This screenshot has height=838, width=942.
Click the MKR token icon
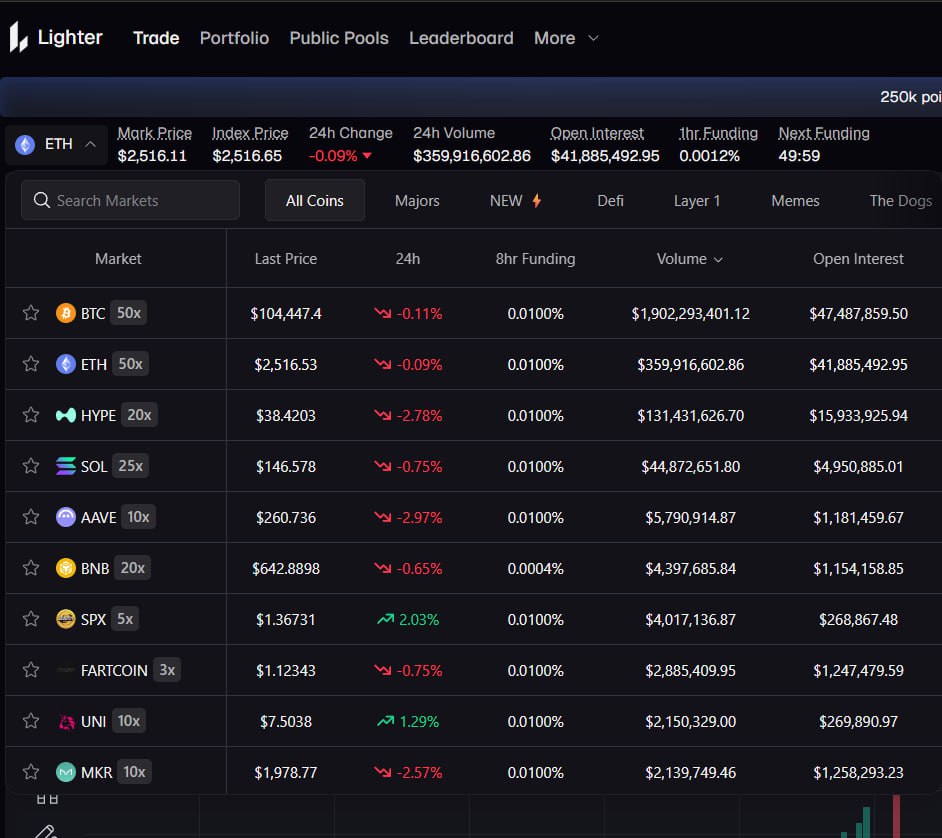click(x=65, y=773)
